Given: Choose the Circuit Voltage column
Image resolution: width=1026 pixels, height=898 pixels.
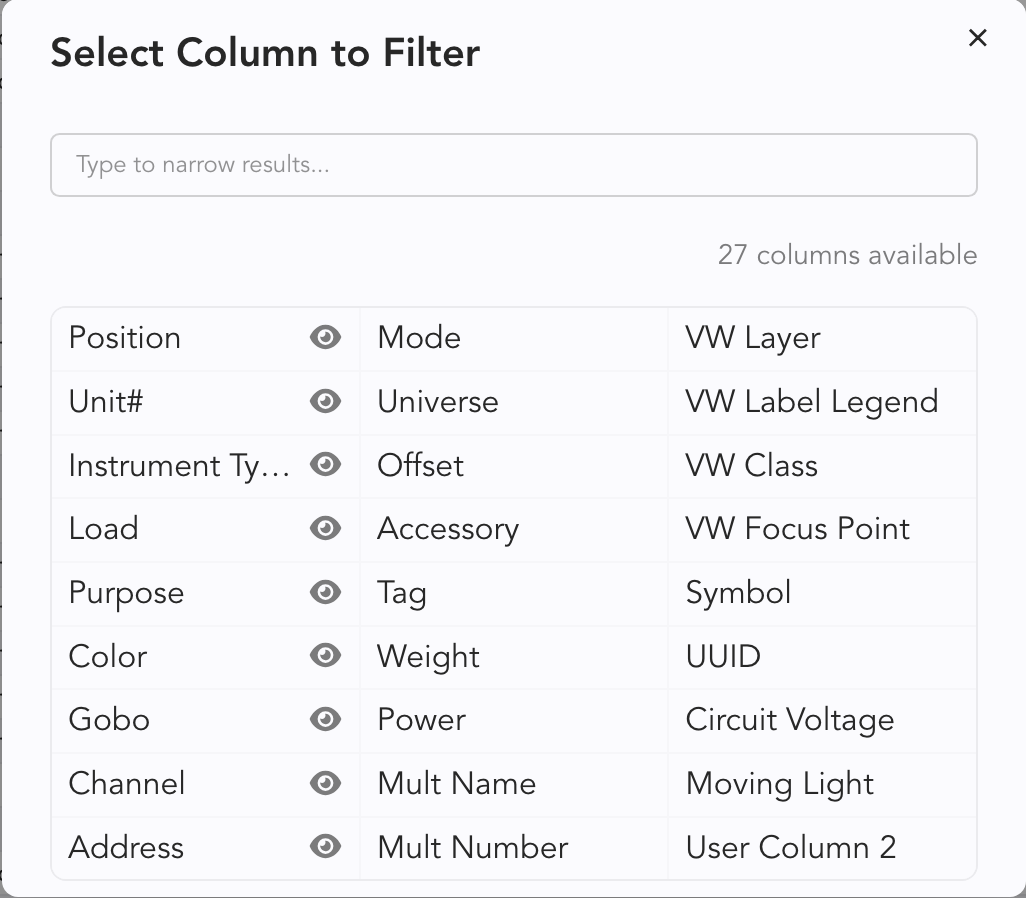Looking at the screenshot, I should [789, 720].
